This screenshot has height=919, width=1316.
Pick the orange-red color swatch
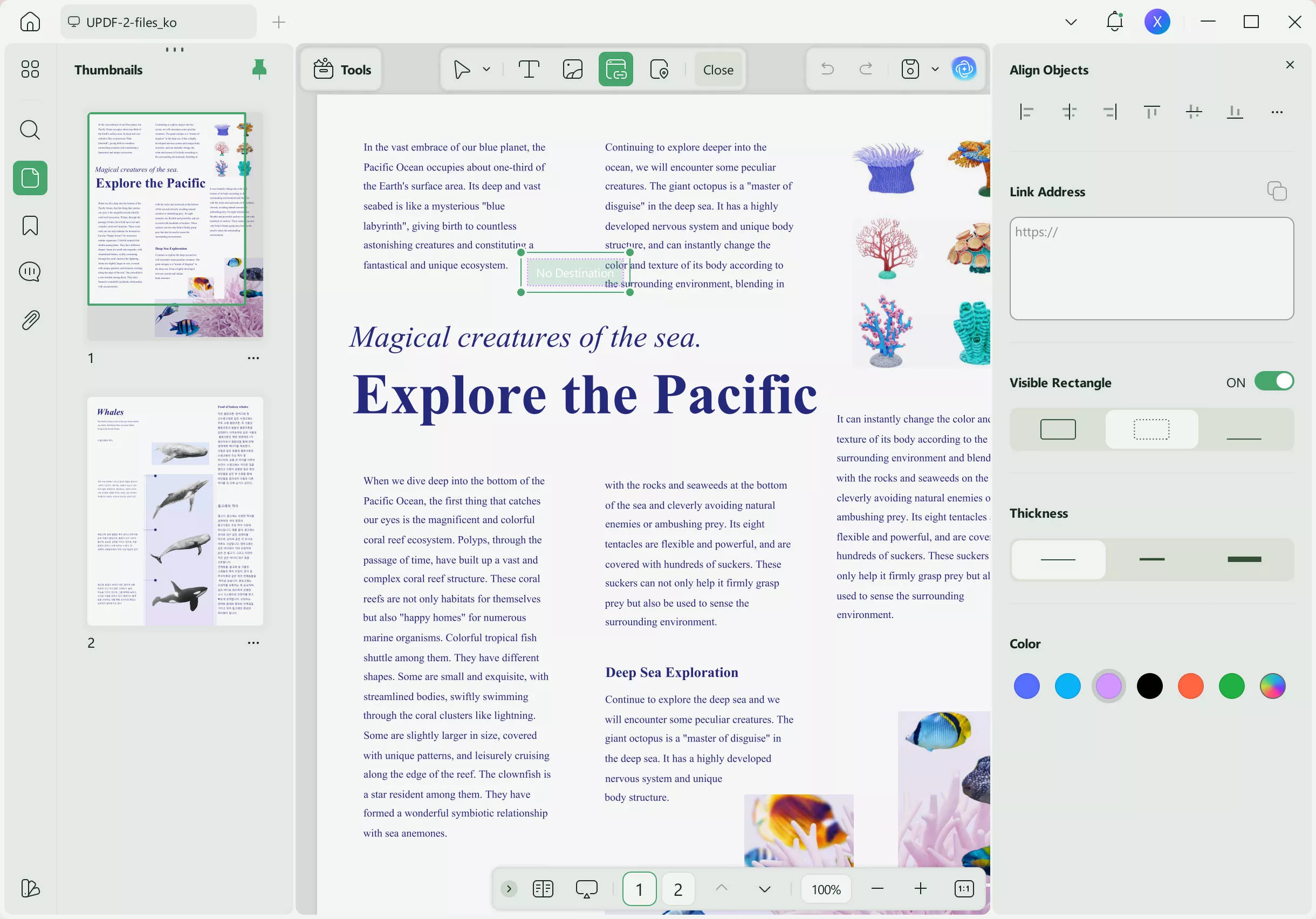pyautogui.click(x=1190, y=685)
